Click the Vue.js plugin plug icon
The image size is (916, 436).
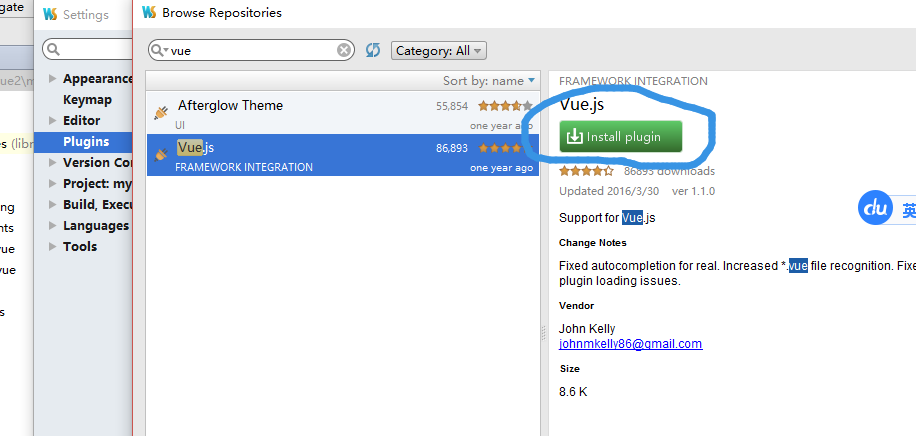(x=161, y=154)
